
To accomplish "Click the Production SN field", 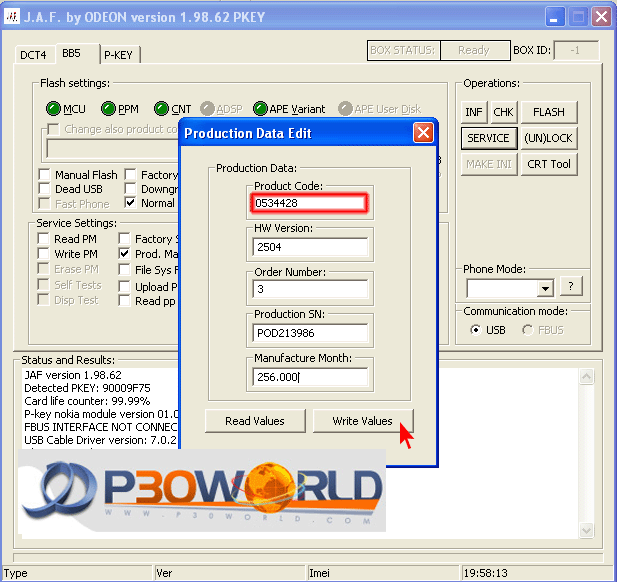I will coord(310,333).
